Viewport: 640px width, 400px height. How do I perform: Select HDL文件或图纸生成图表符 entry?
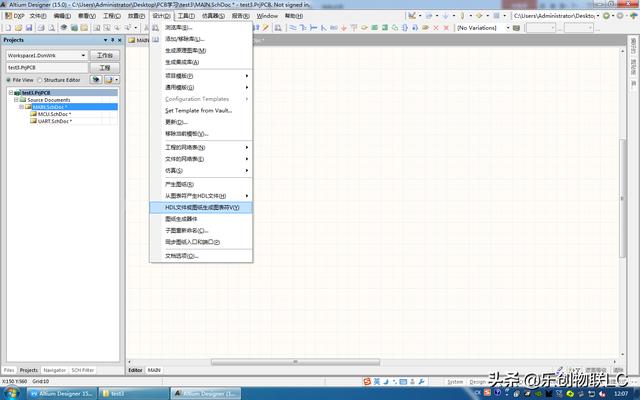pyautogui.click(x=201, y=207)
